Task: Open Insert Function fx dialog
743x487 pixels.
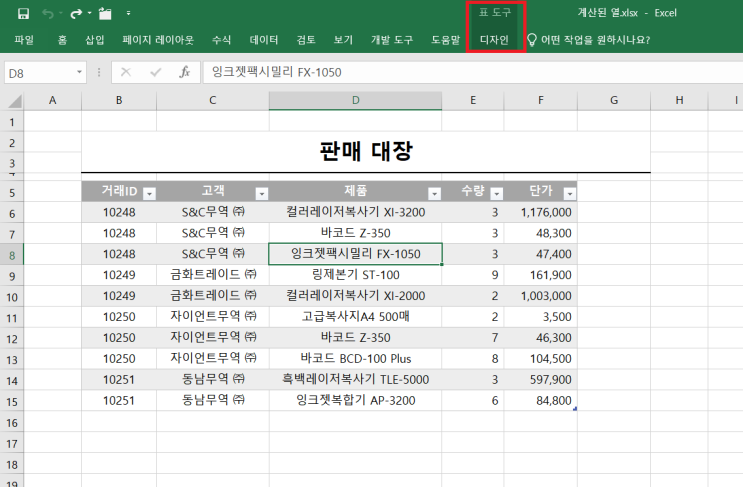Action: click(x=184, y=72)
